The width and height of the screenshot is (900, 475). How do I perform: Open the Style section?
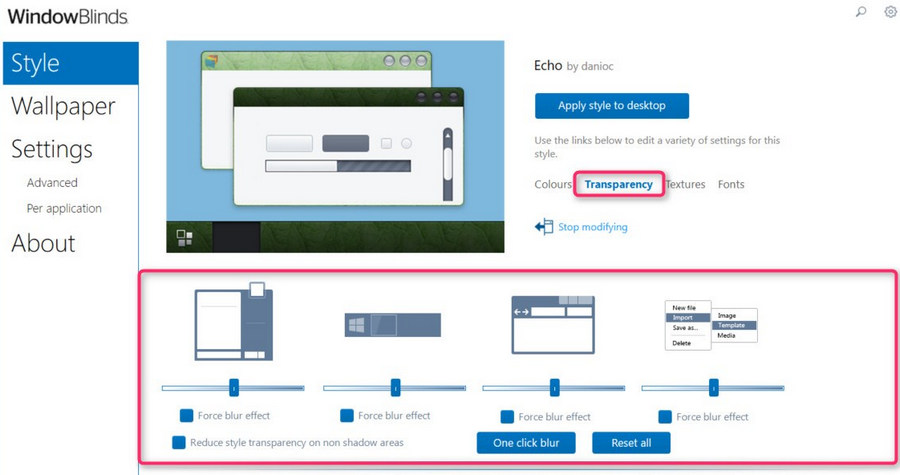(71, 63)
